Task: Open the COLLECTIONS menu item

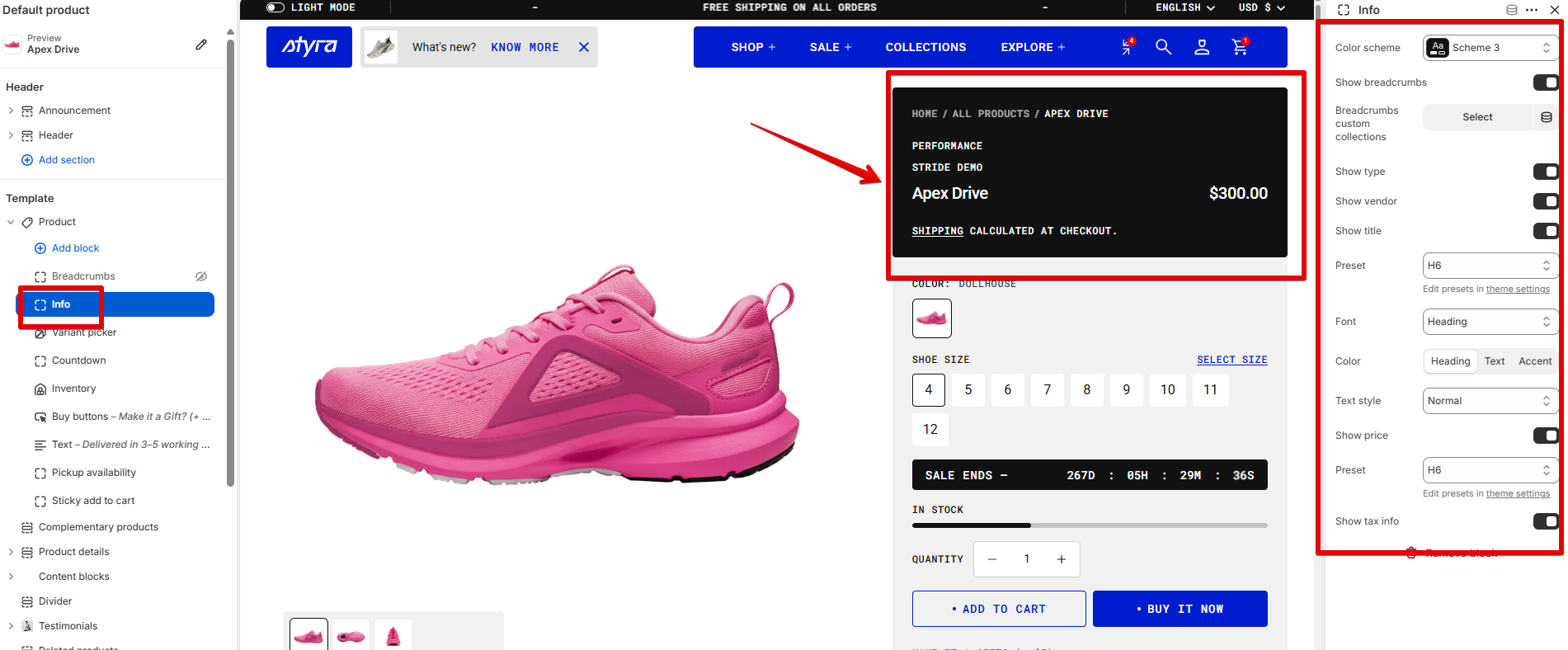Action: pos(925,47)
